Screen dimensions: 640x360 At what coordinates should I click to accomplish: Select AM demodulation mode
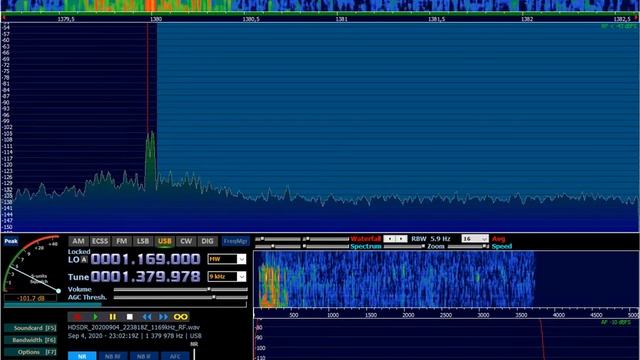coord(78,241)
